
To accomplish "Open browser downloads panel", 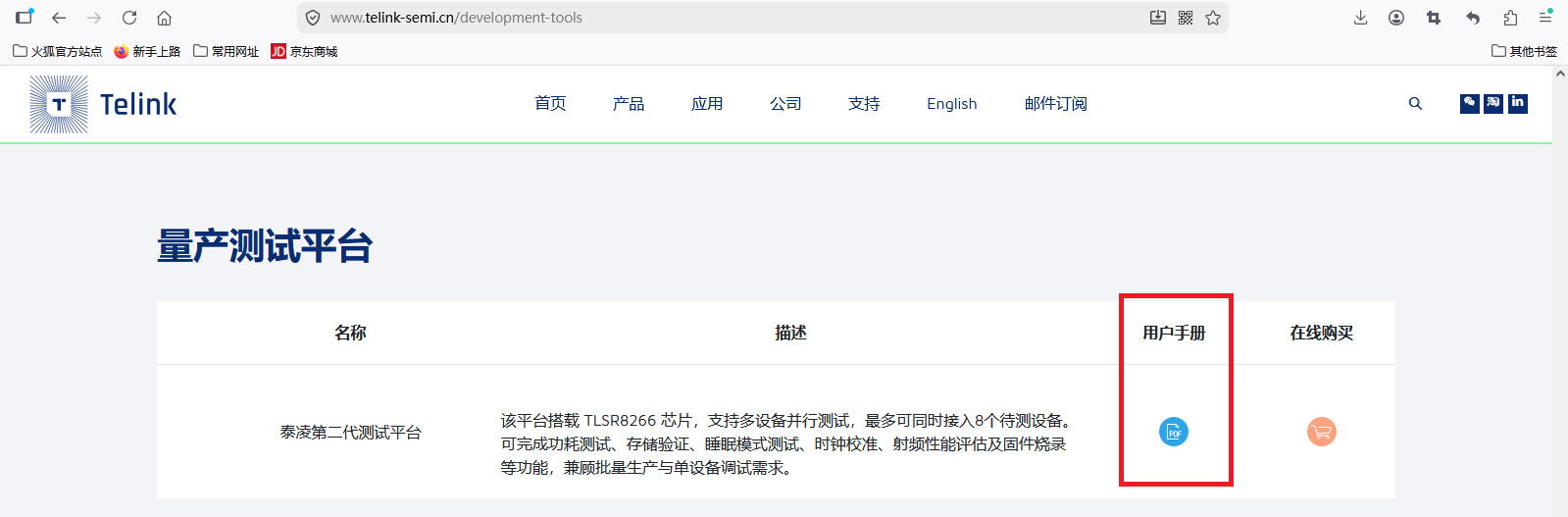I will (1360, 18).
